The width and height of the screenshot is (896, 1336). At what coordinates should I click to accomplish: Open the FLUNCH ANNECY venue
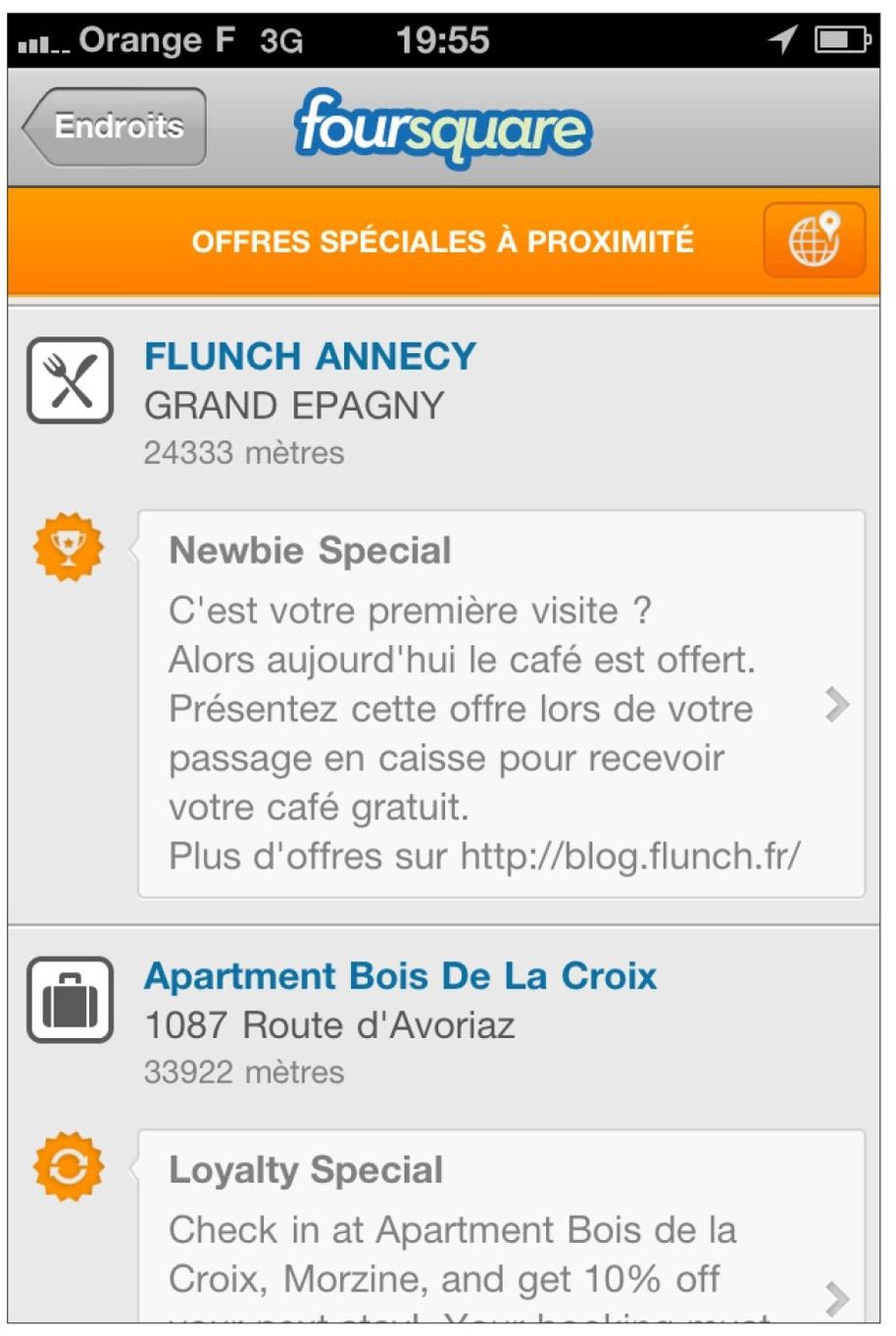click(310, 356)
